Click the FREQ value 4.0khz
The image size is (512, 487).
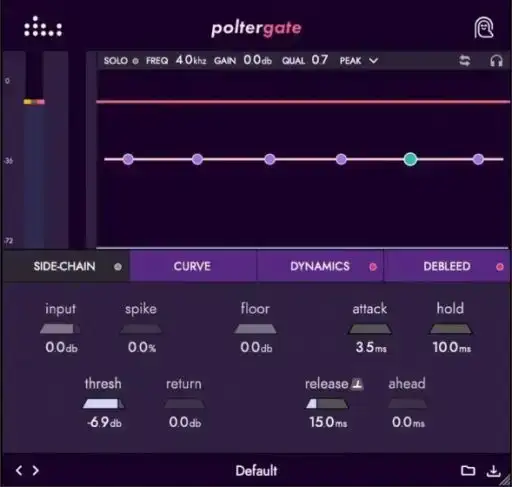pyautogui.click(x=191, y=60)
